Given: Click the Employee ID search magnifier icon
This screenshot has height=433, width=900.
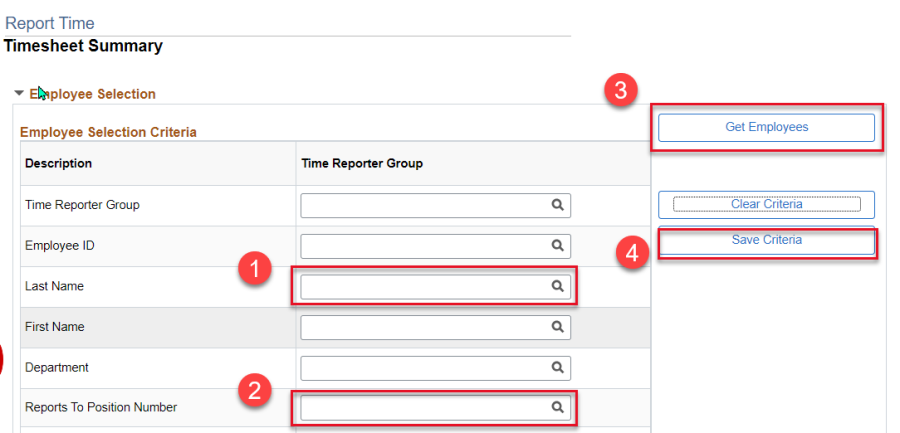Looking at the screenshot, I should coord(557,245).
